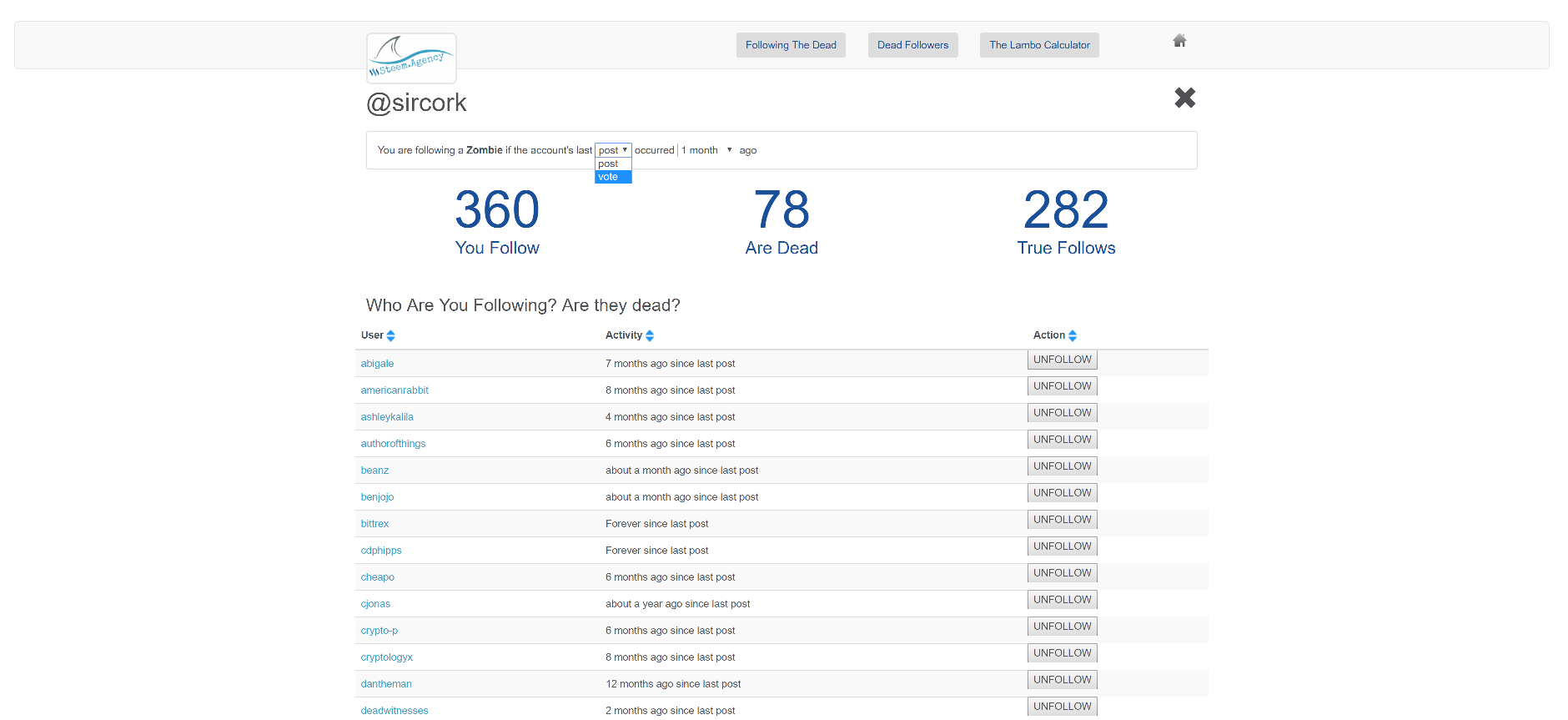Select the post option in the dropdown list
This screenshot has width=1568, height=720.
(613, 164)
